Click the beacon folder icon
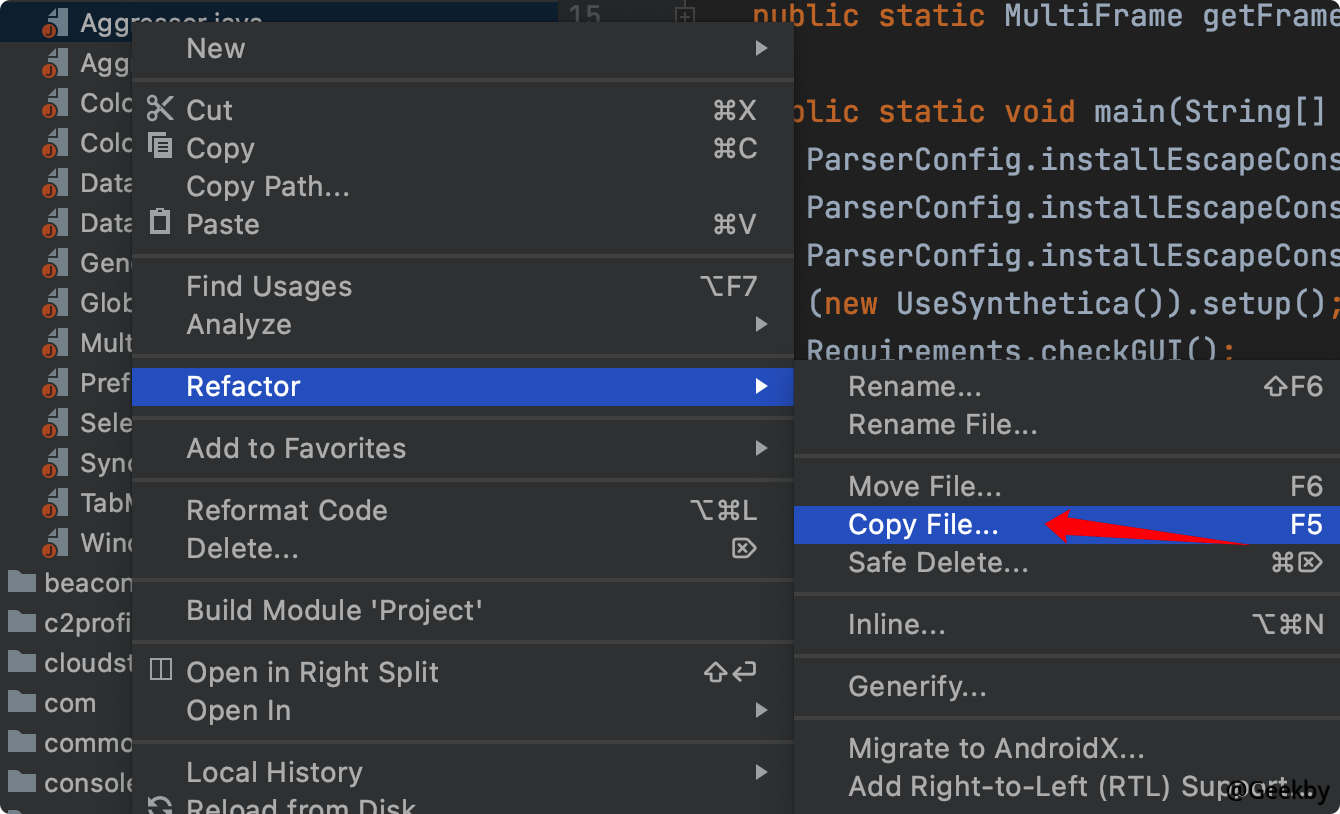1340x814 pixels. (x=22, y=582)
